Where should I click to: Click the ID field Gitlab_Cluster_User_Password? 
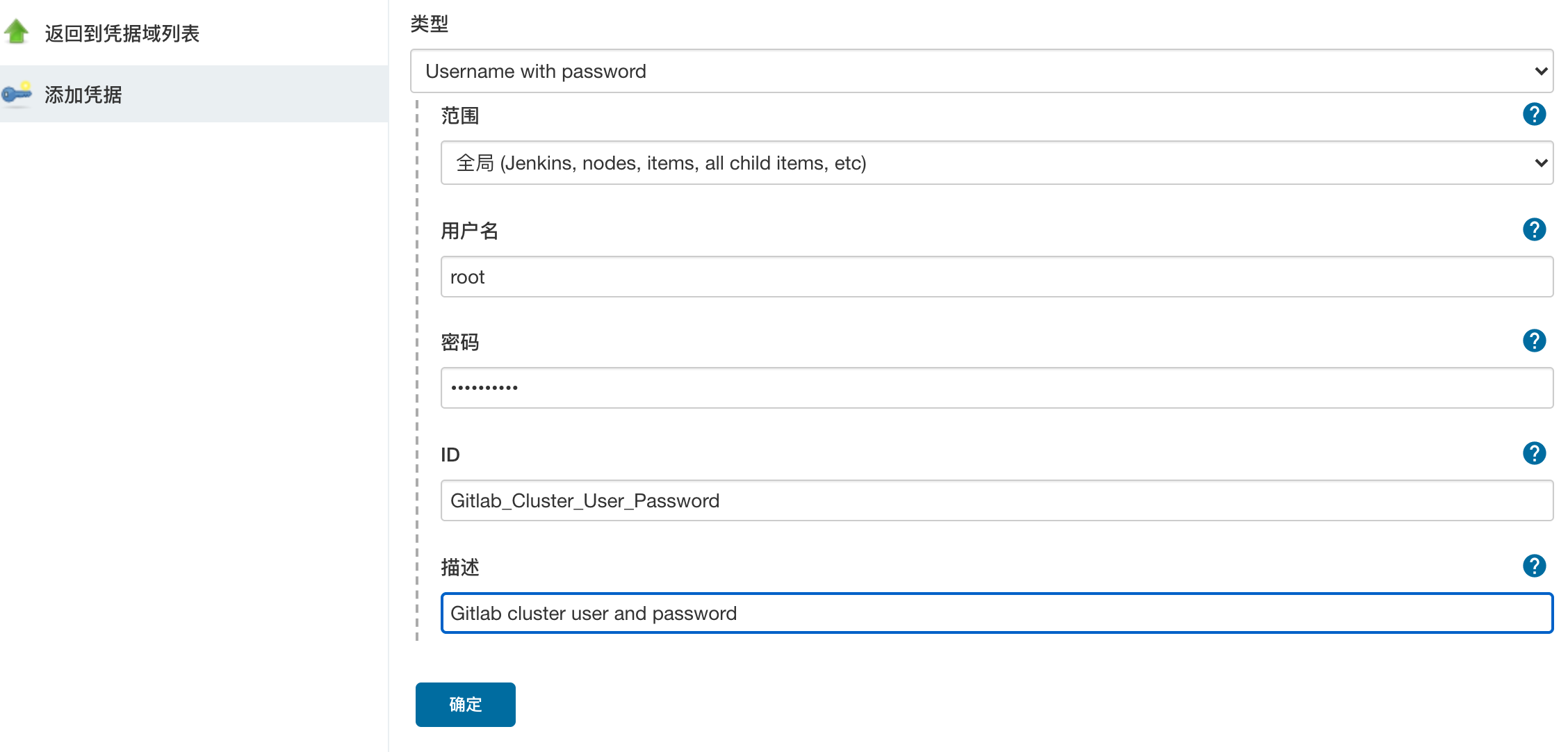pyautogui.click(x=997, y=500)
